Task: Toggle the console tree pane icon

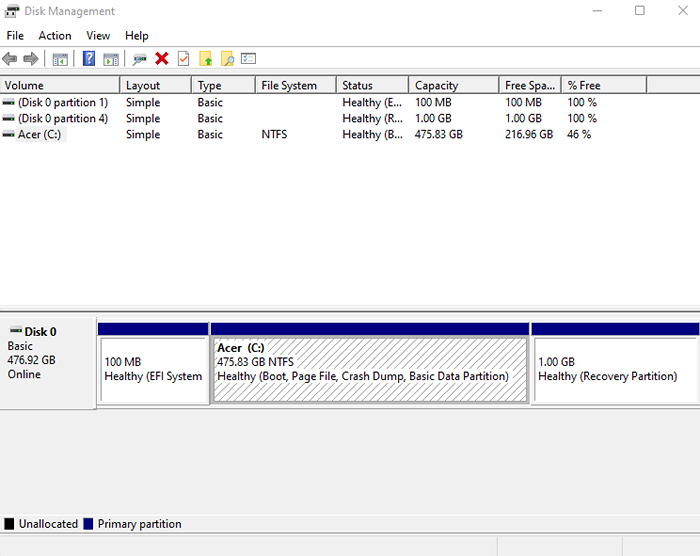Action: click(60, 59)
